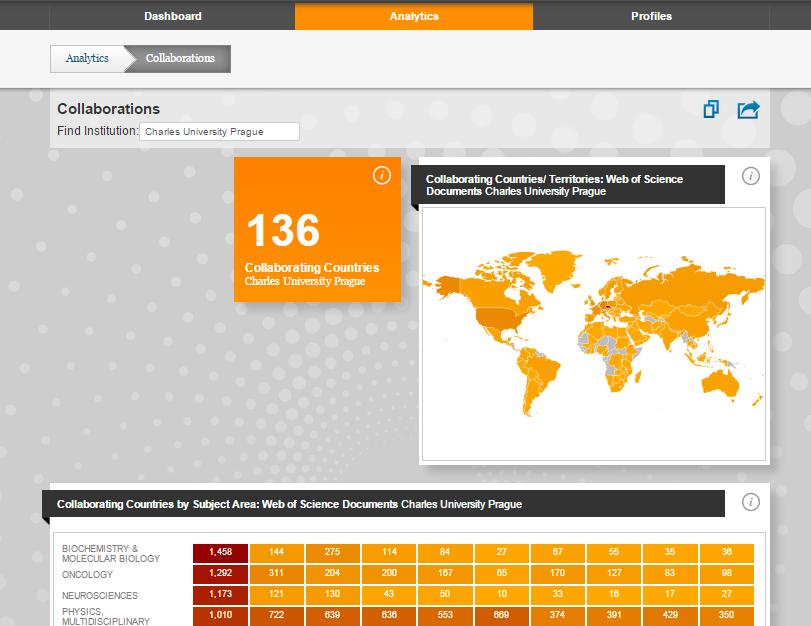Screen dimensions: 811x626
Task: Open info icon for Subject Area panel
Action: click(750, 502)
